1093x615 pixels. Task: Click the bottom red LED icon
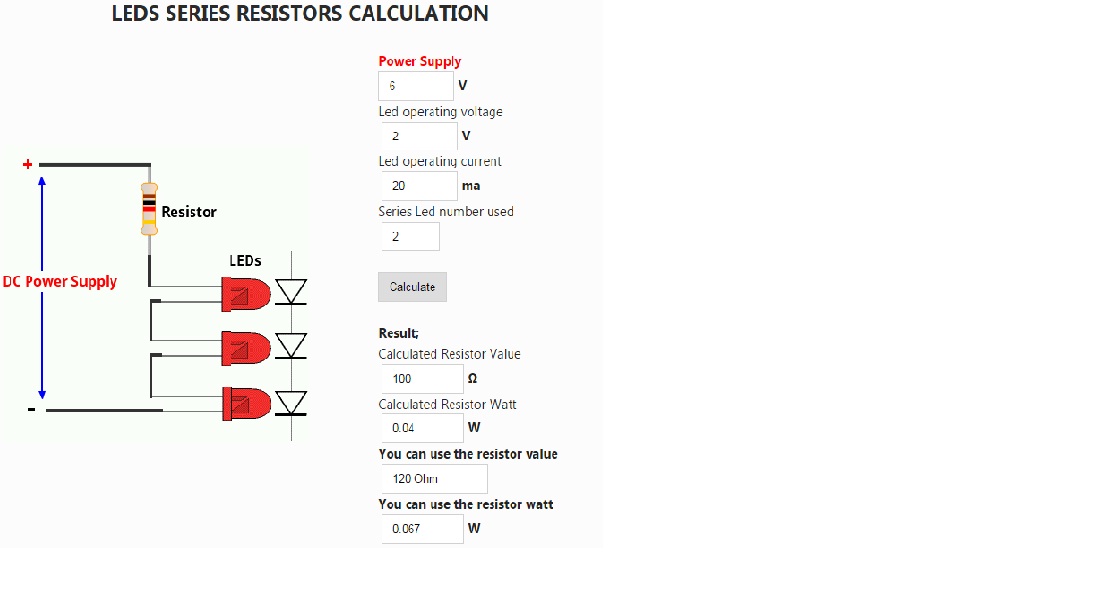click(x=246, y=404)
